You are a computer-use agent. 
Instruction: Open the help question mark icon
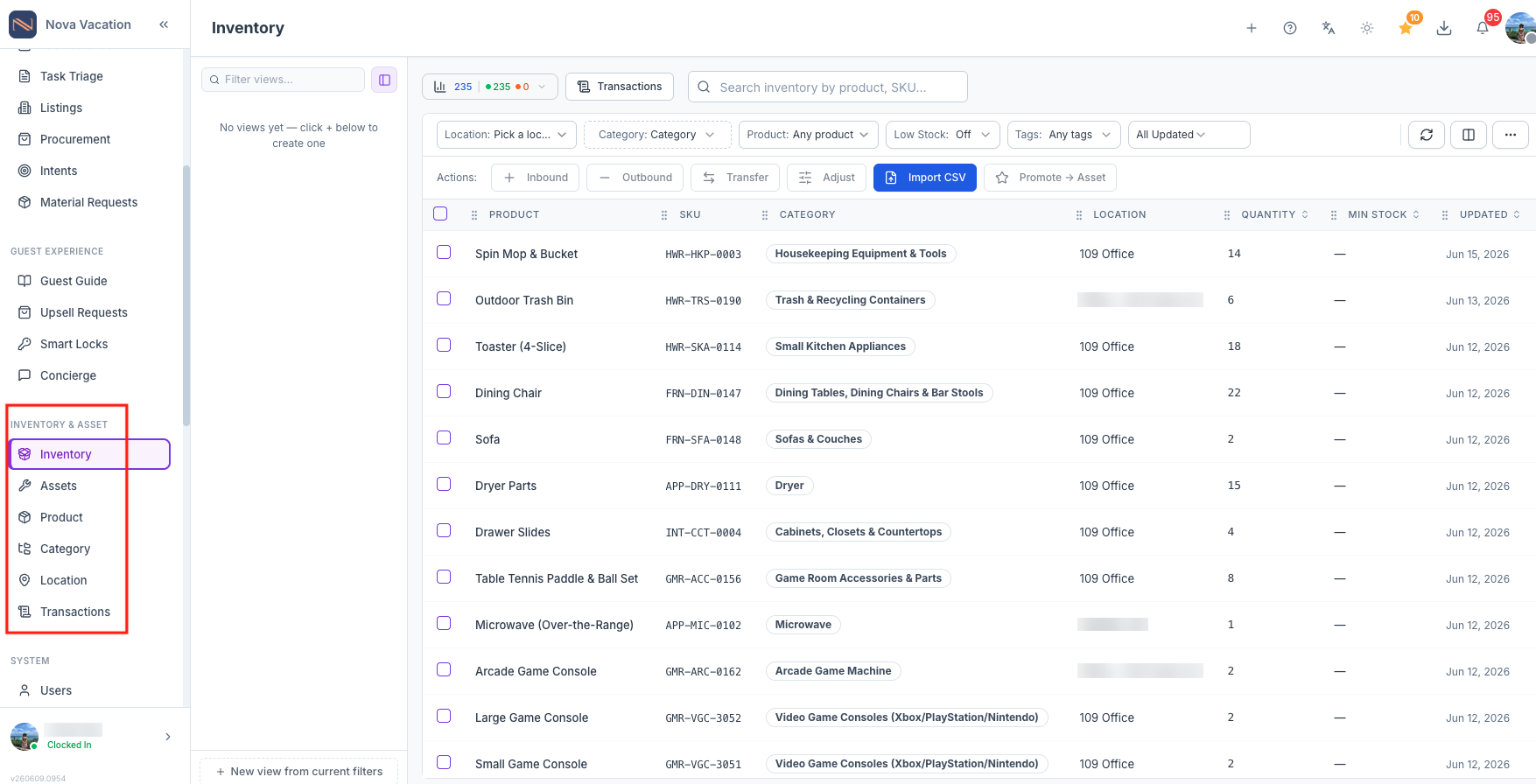1290,28
